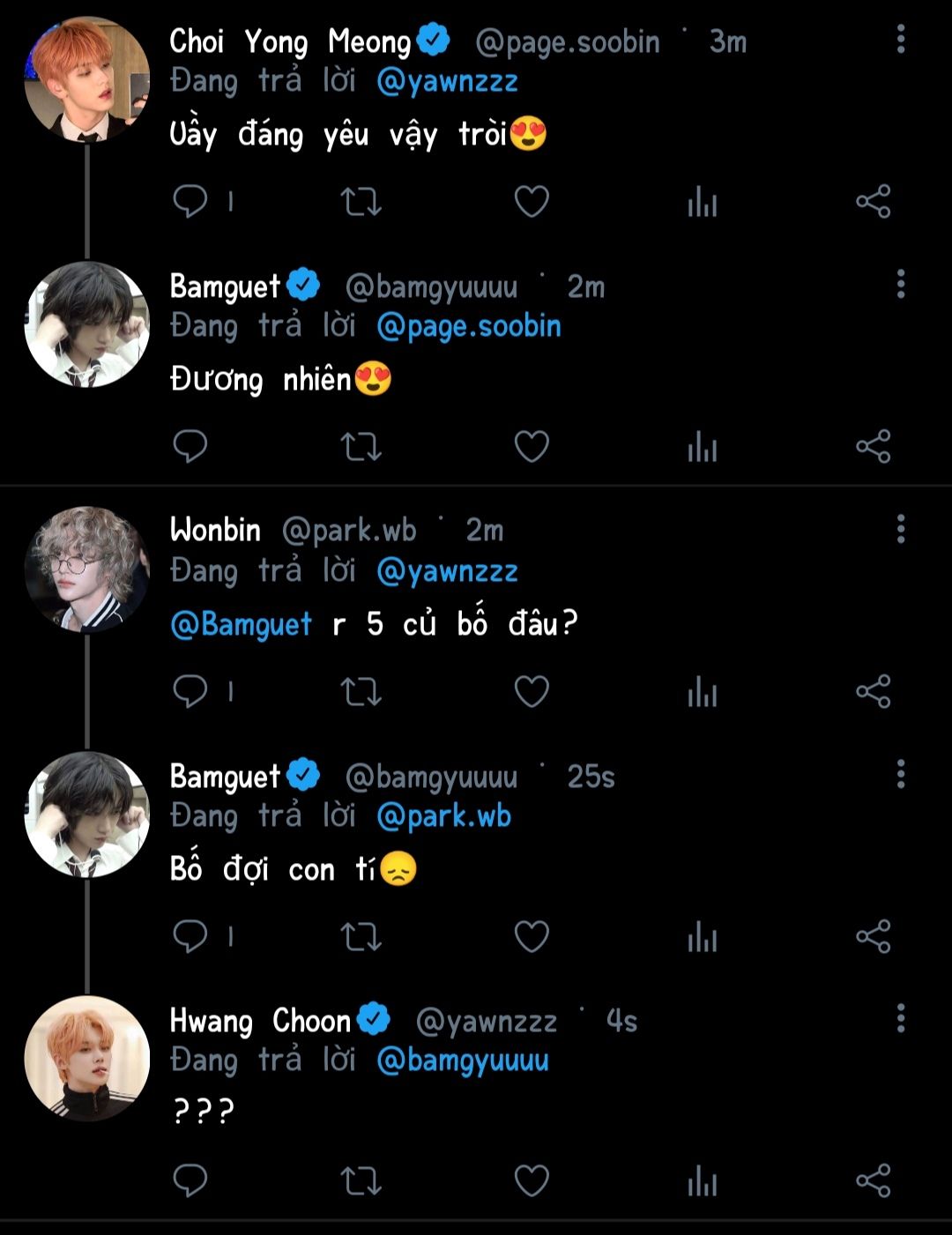
Task: Open more options menu on Wonbin's tweet
Action: [x=900, y=530]
